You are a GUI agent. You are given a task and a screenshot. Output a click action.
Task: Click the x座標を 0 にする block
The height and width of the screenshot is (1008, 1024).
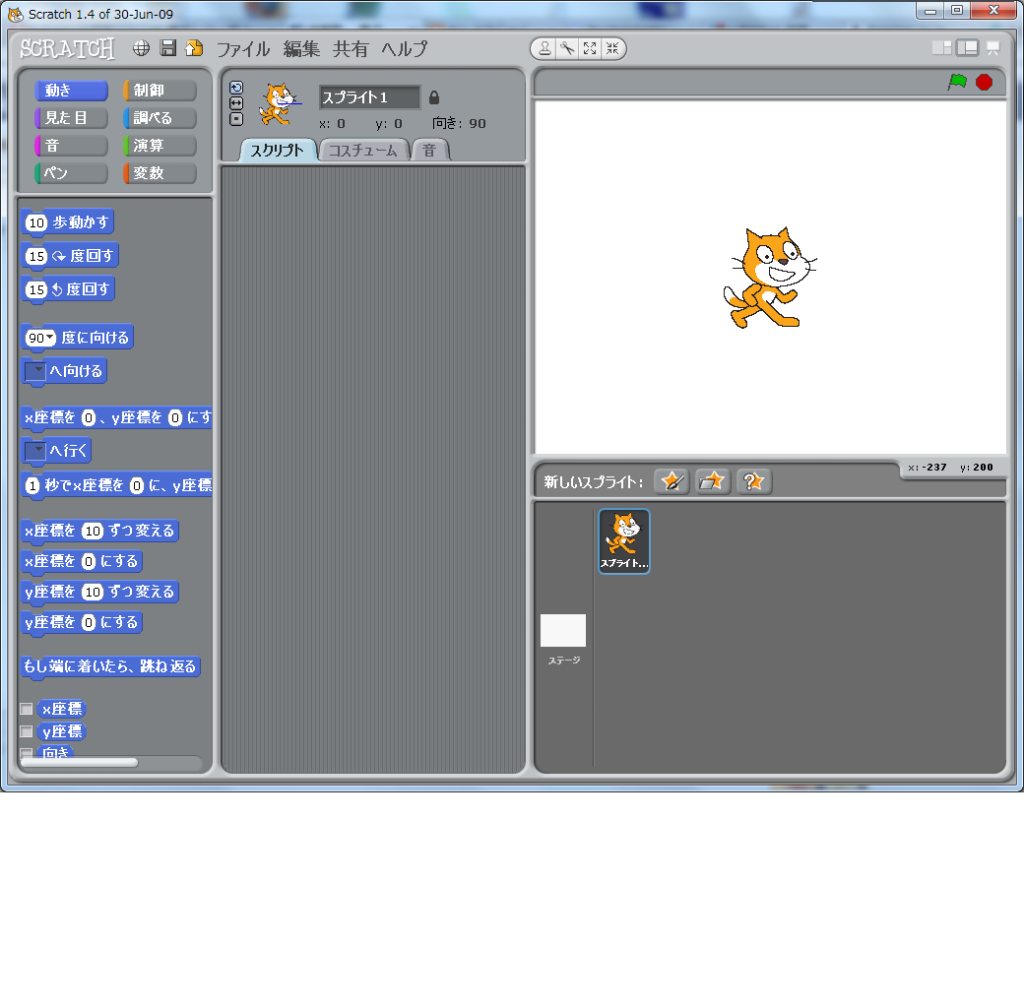(82, 561)
